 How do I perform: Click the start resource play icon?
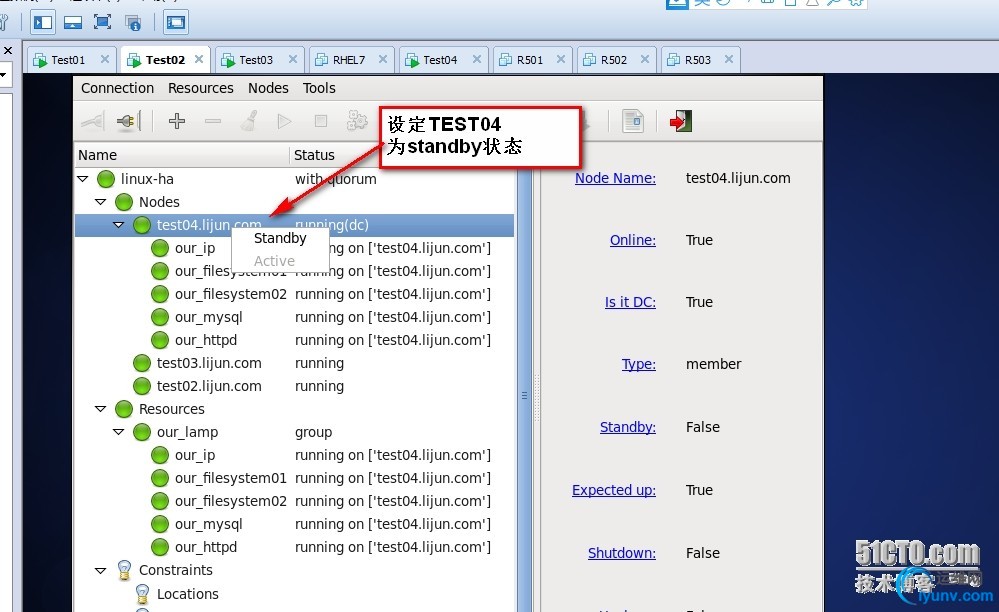(284, 120)
